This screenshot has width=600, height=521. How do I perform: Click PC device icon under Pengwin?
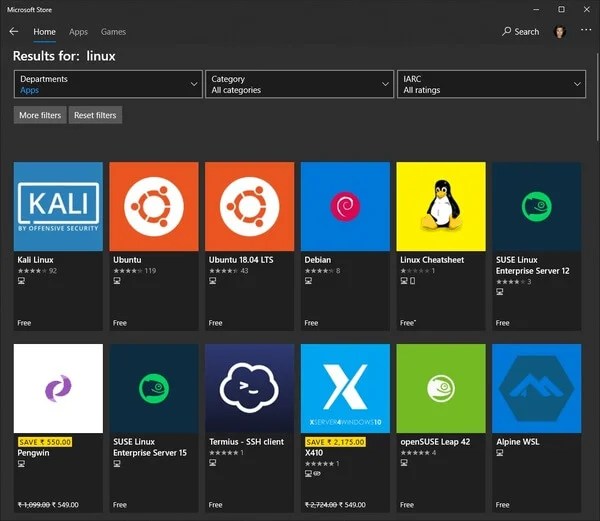point(21,464)
